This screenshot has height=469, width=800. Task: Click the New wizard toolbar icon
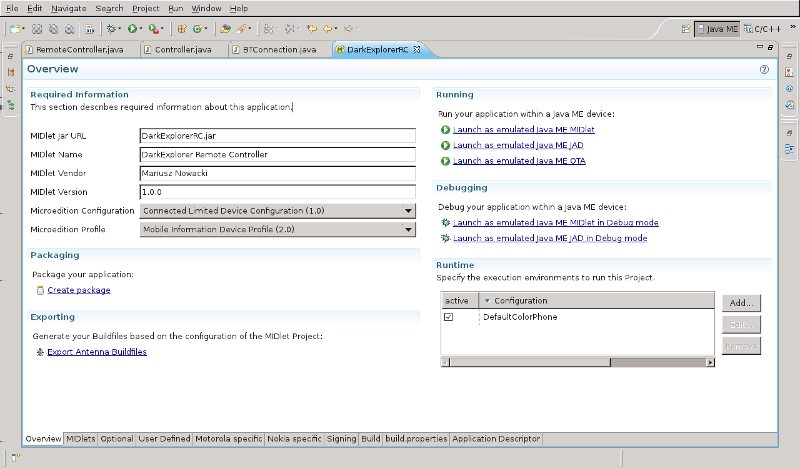click(14, 29)
